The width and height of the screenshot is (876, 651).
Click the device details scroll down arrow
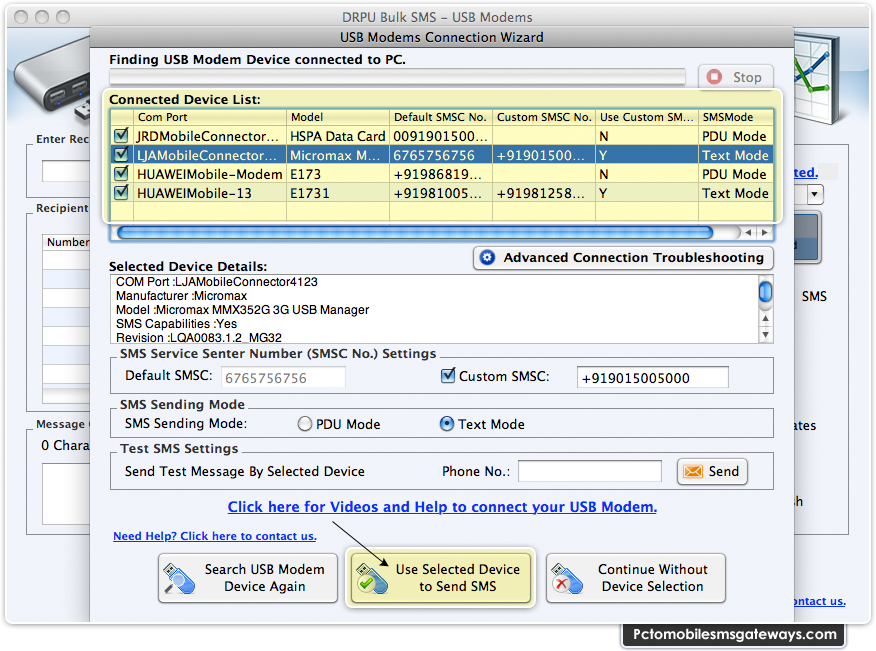(x=765, y=334)
